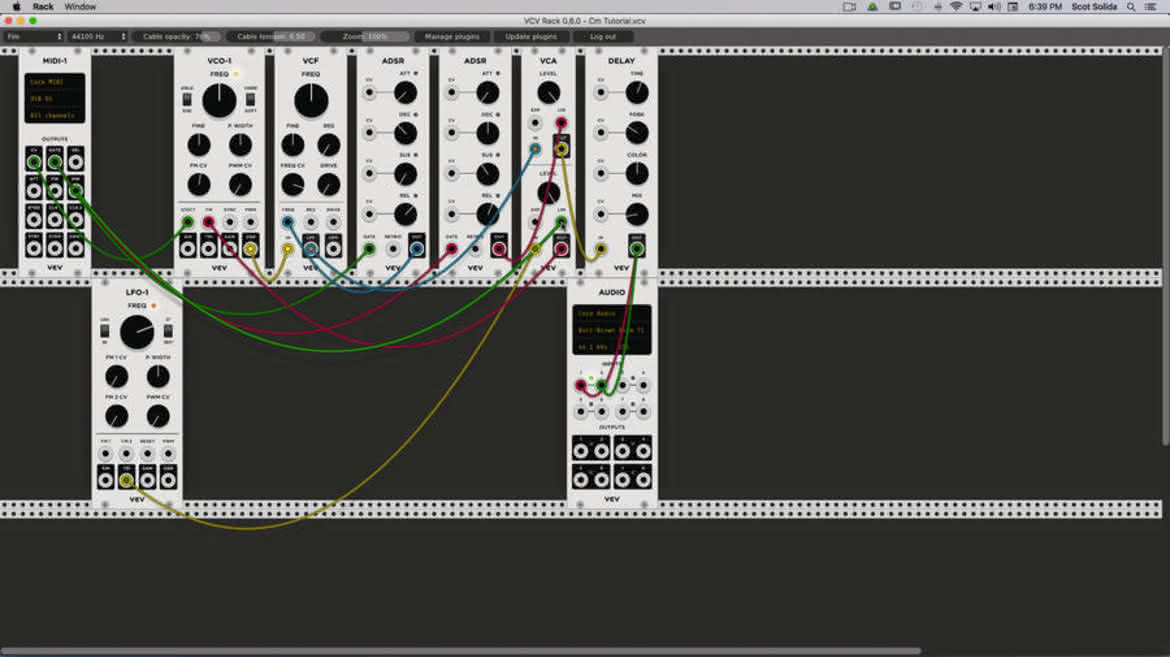Open the Window menu in menu bar
Viewport: 1170px width, 657px height.
point(80,7)
